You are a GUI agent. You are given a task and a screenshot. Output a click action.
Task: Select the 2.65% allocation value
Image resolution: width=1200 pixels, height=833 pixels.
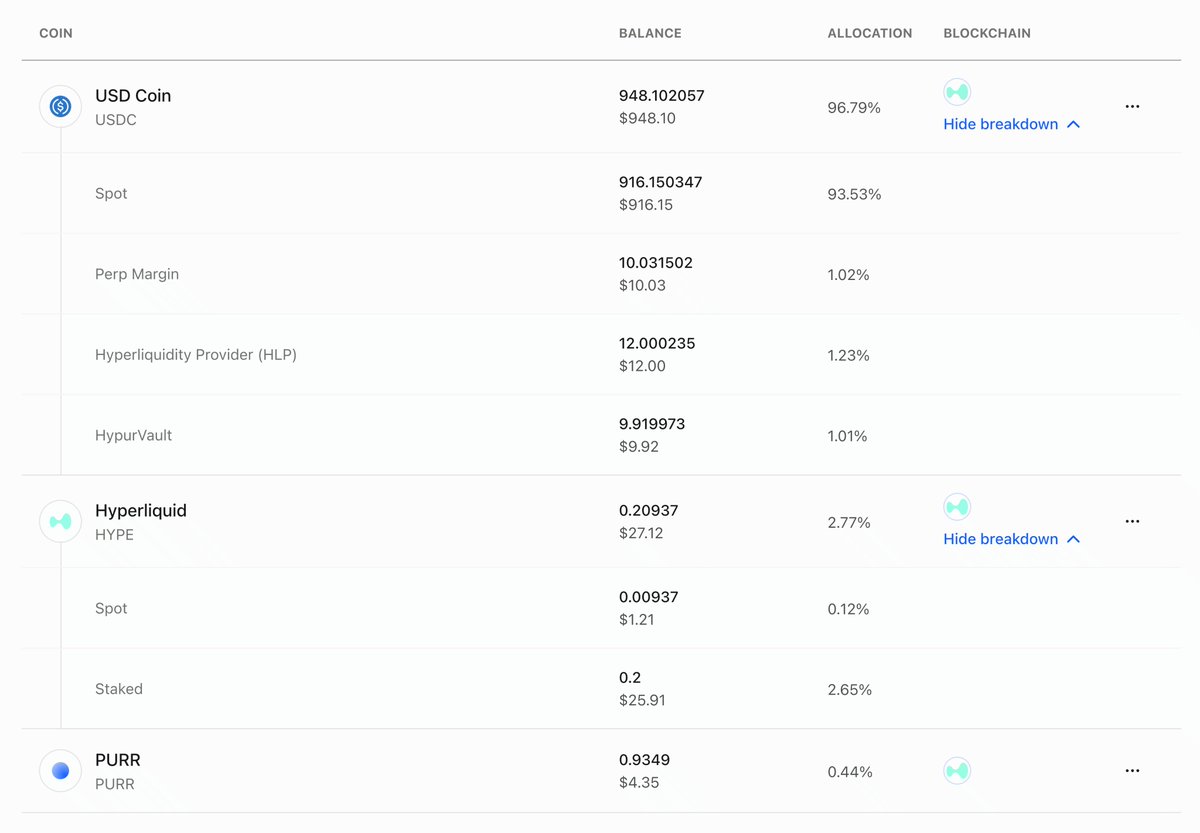[849, 690]
